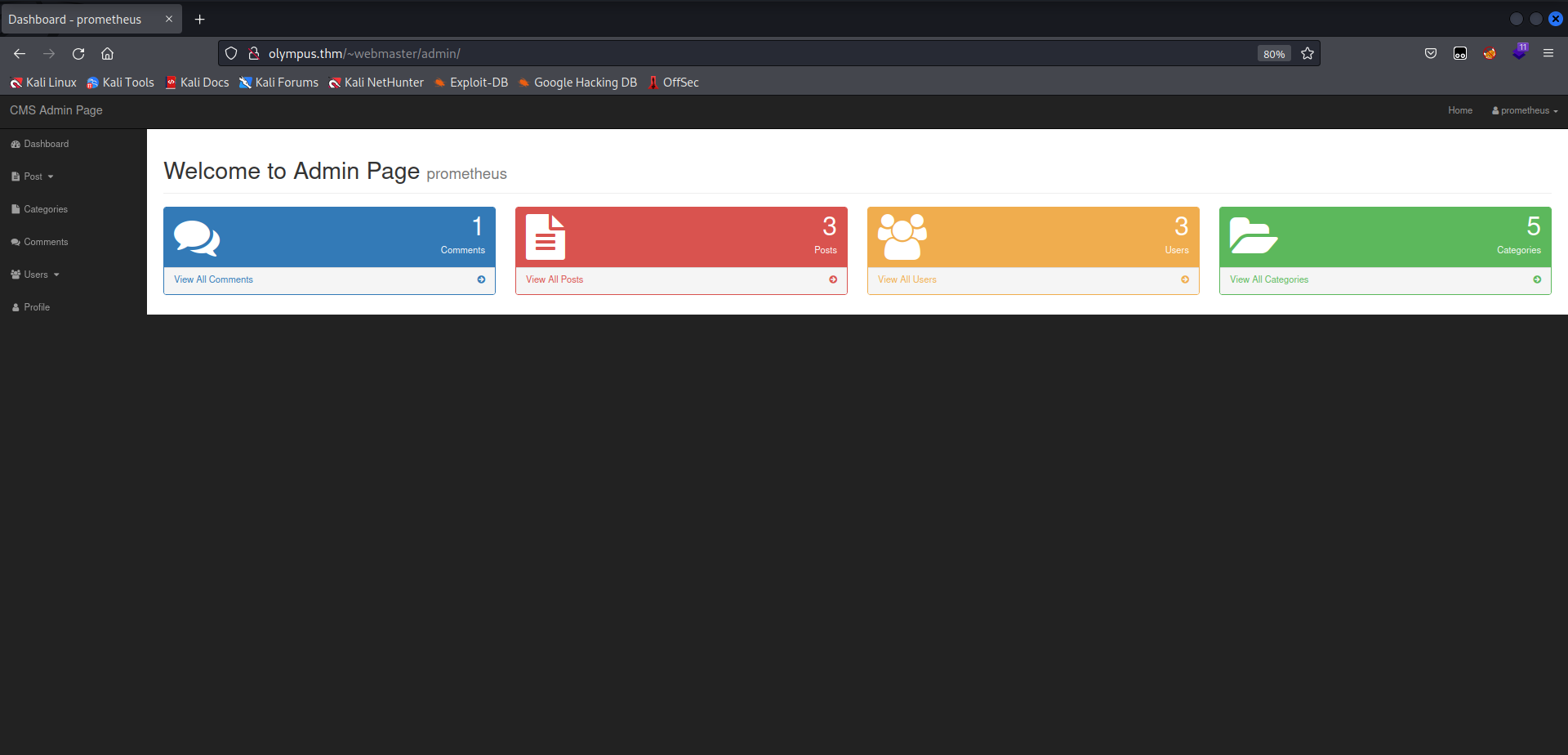Click the red Posts document icon
The width and height of the screenshot is (1568, 755).
pyautogui.click(x=546, y=236)
